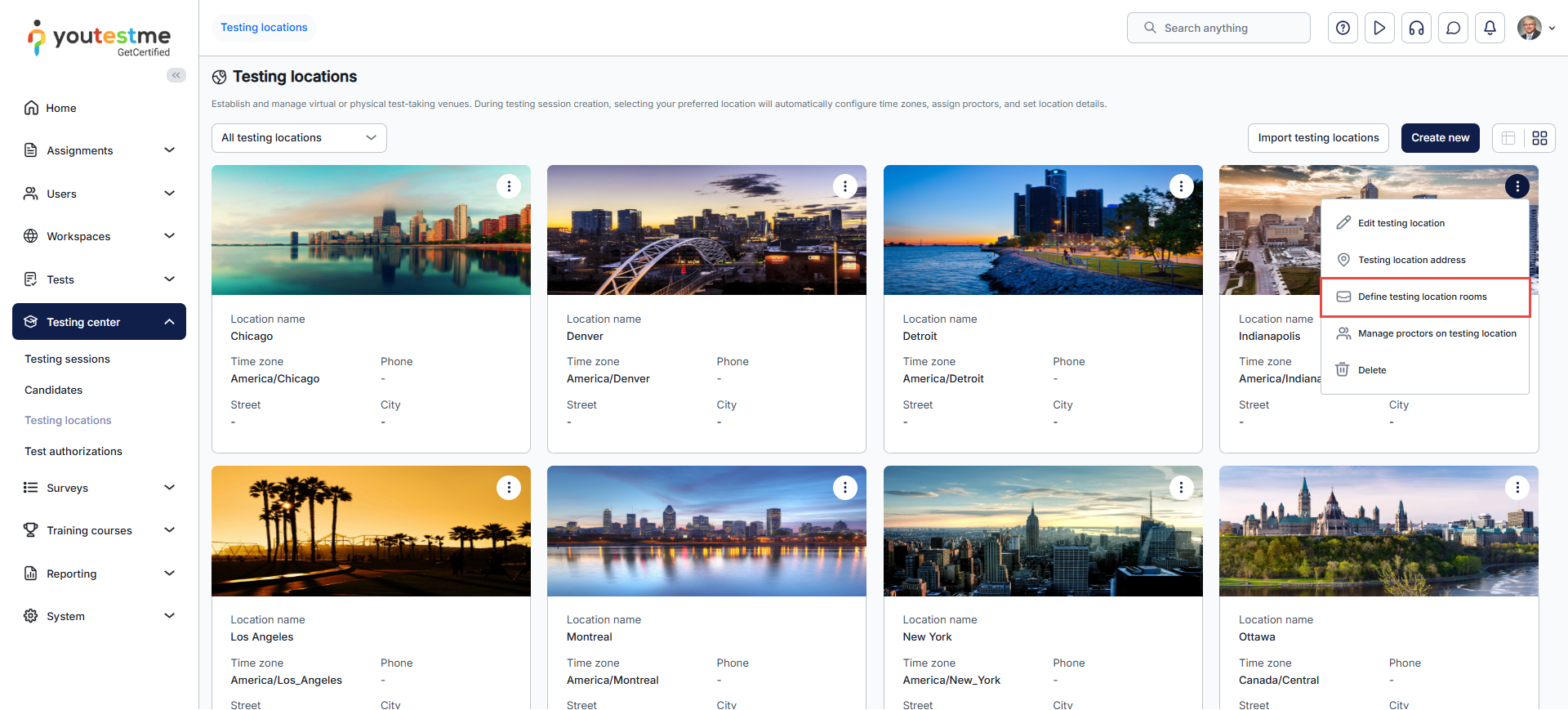The image size is (1568, 710).
Task: Select Define testing location rooms
Action: 1422,297
